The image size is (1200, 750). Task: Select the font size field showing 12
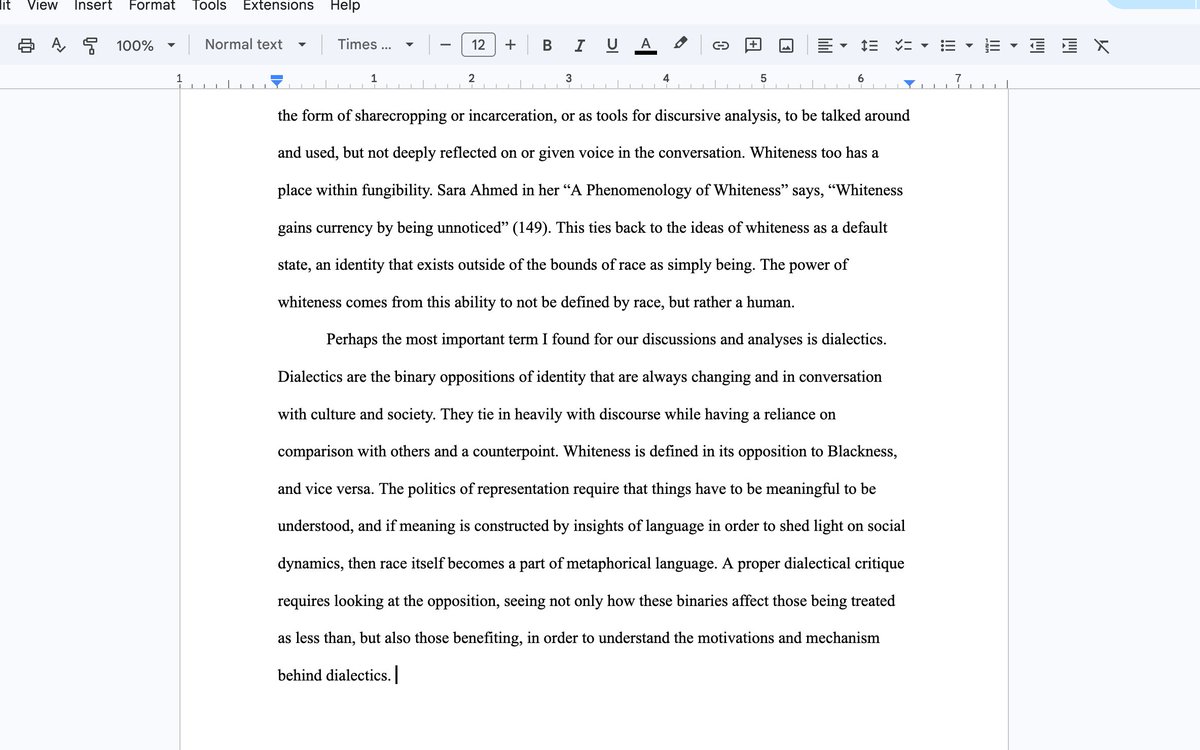point(478,45)
